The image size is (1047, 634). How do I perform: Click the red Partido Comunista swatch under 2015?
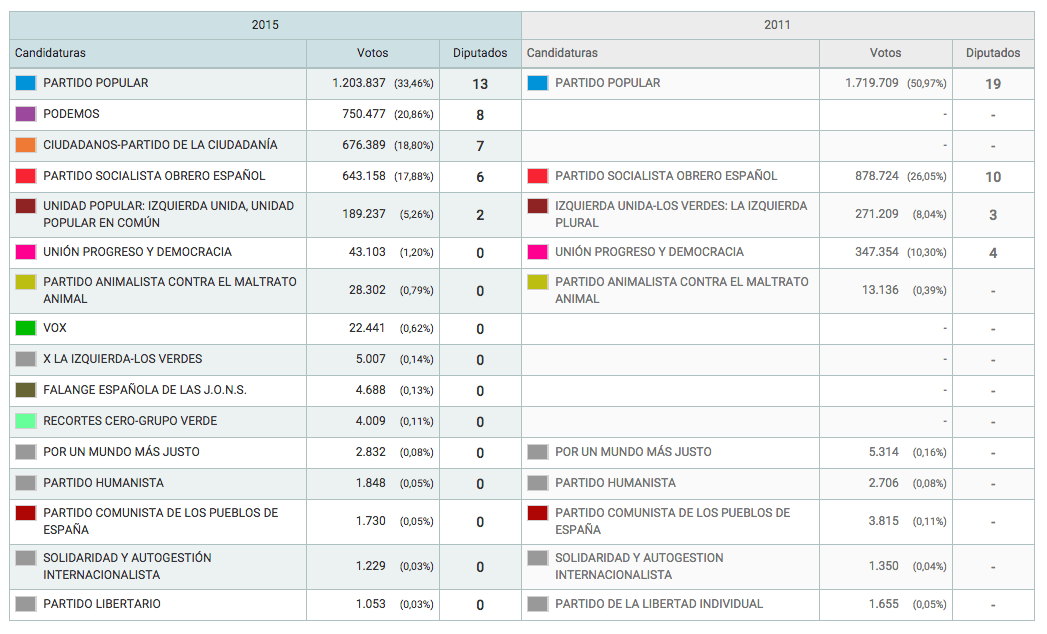click(25, 513)
